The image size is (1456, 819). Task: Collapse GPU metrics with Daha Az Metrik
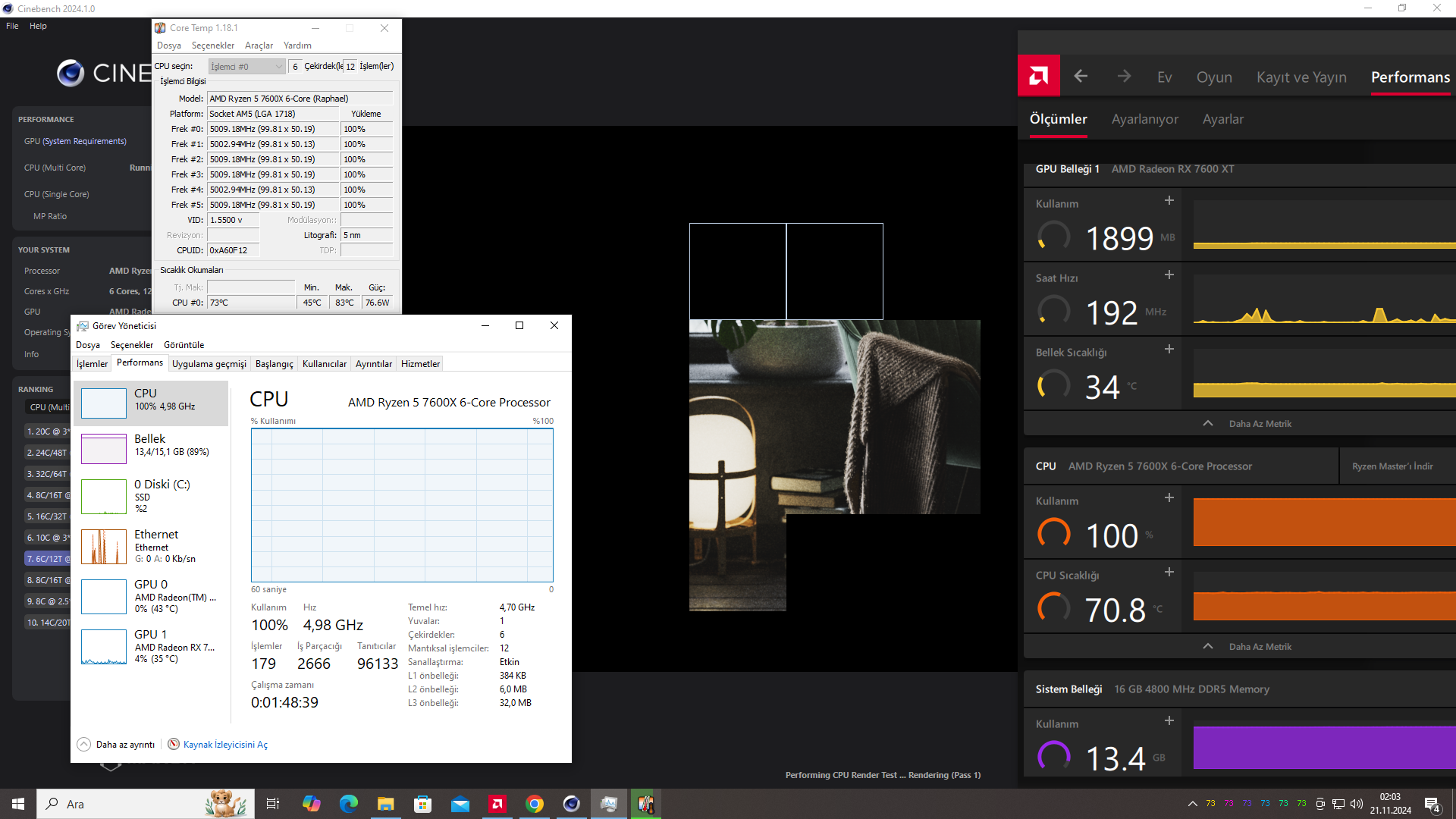pyautogui.click(x=1247, y=423)
